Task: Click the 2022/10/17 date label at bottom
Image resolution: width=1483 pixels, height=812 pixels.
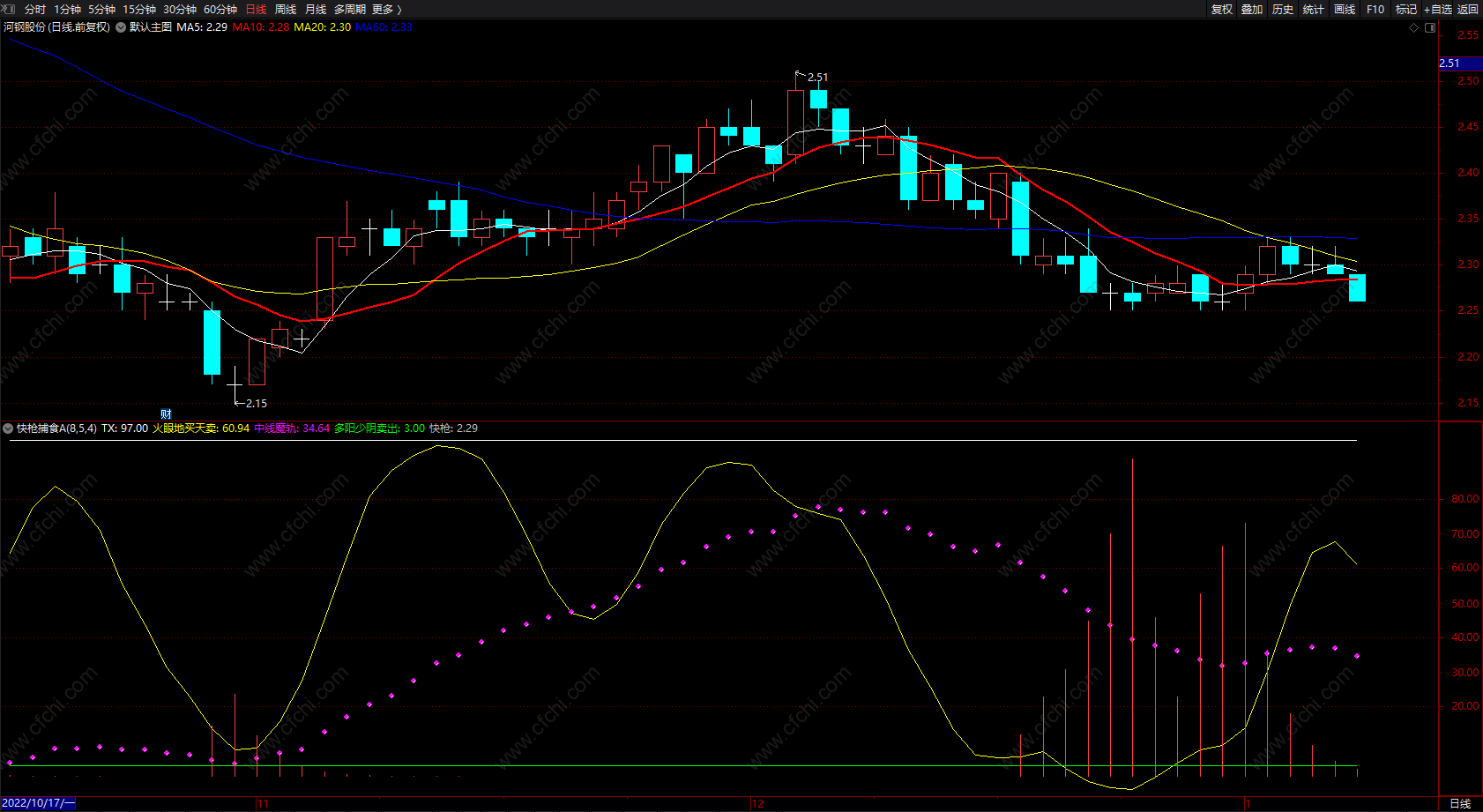Action: 38,803
